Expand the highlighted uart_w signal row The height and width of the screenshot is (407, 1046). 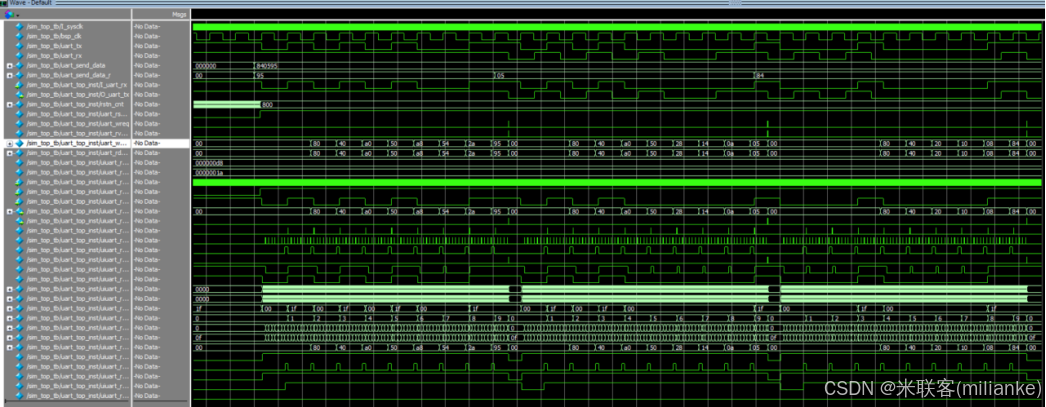point(9,143)
